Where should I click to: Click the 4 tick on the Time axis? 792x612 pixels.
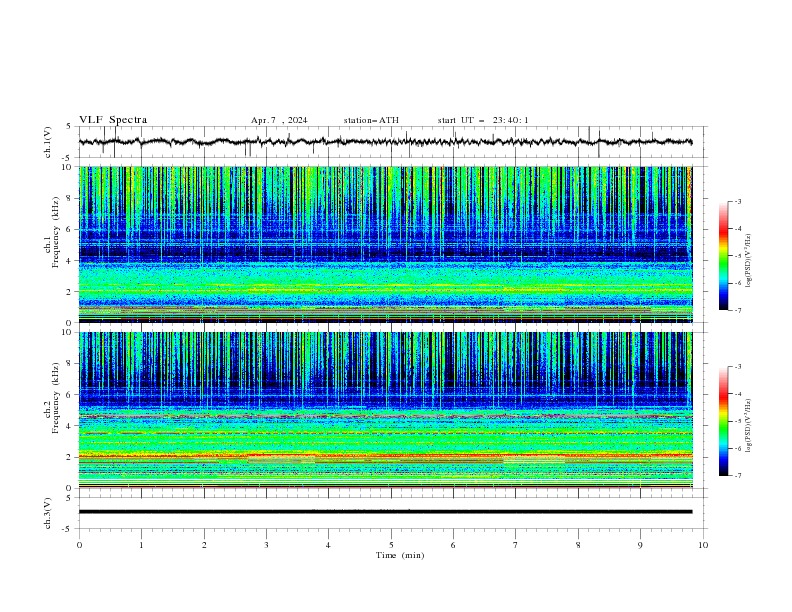328,545
